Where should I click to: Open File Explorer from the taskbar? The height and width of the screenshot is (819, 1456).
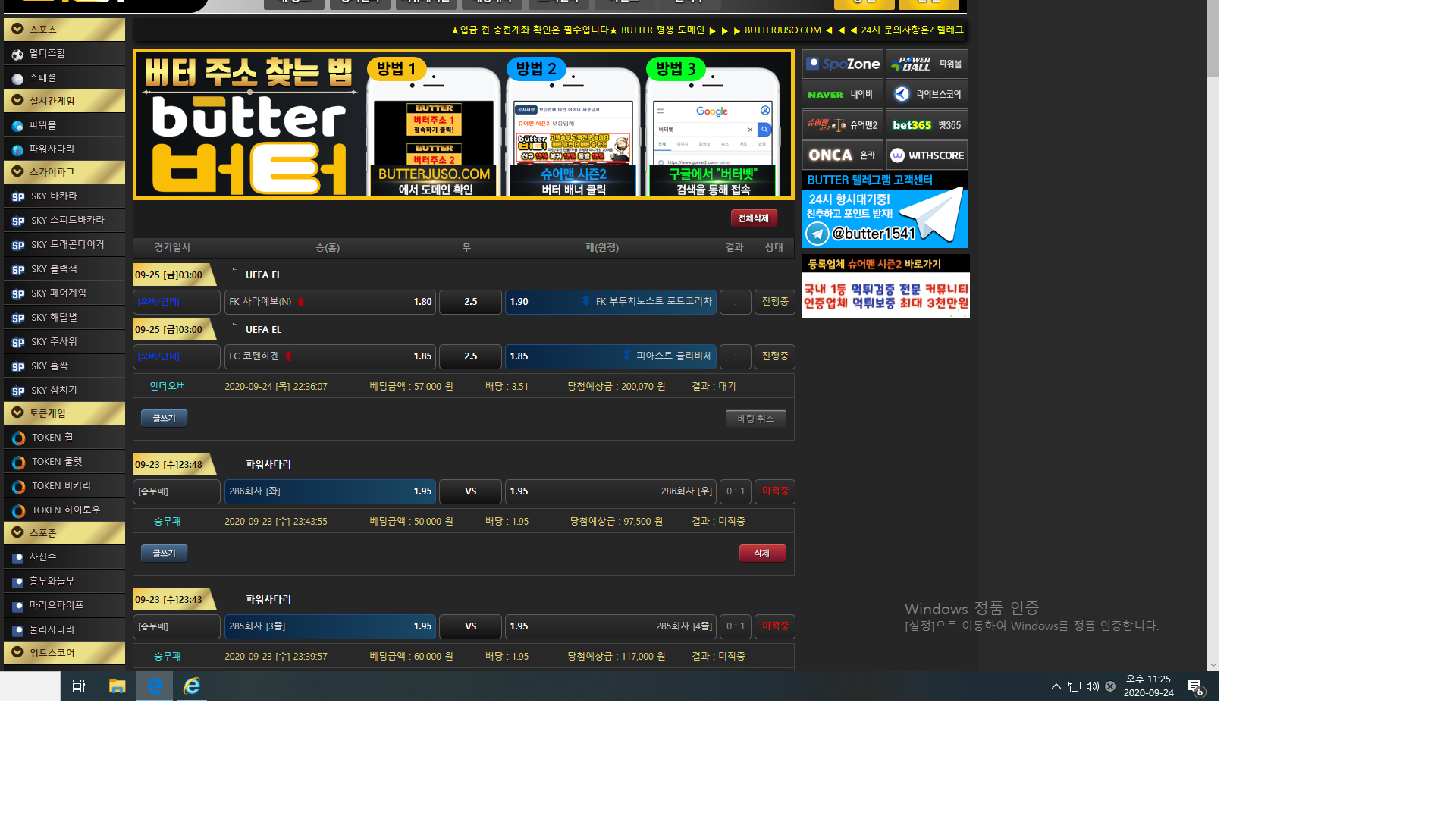[117, 686]
